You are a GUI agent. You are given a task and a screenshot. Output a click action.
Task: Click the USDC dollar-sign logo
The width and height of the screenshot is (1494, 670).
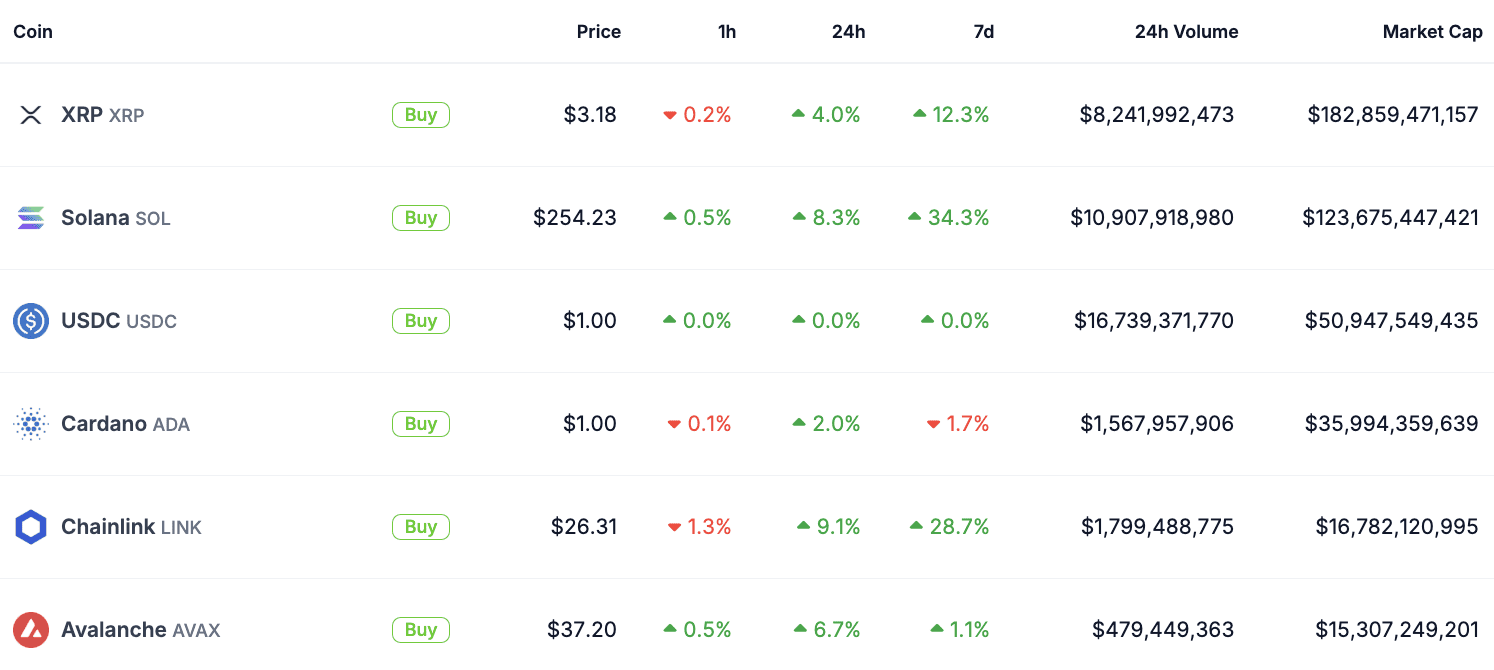[x=31, y=320]
